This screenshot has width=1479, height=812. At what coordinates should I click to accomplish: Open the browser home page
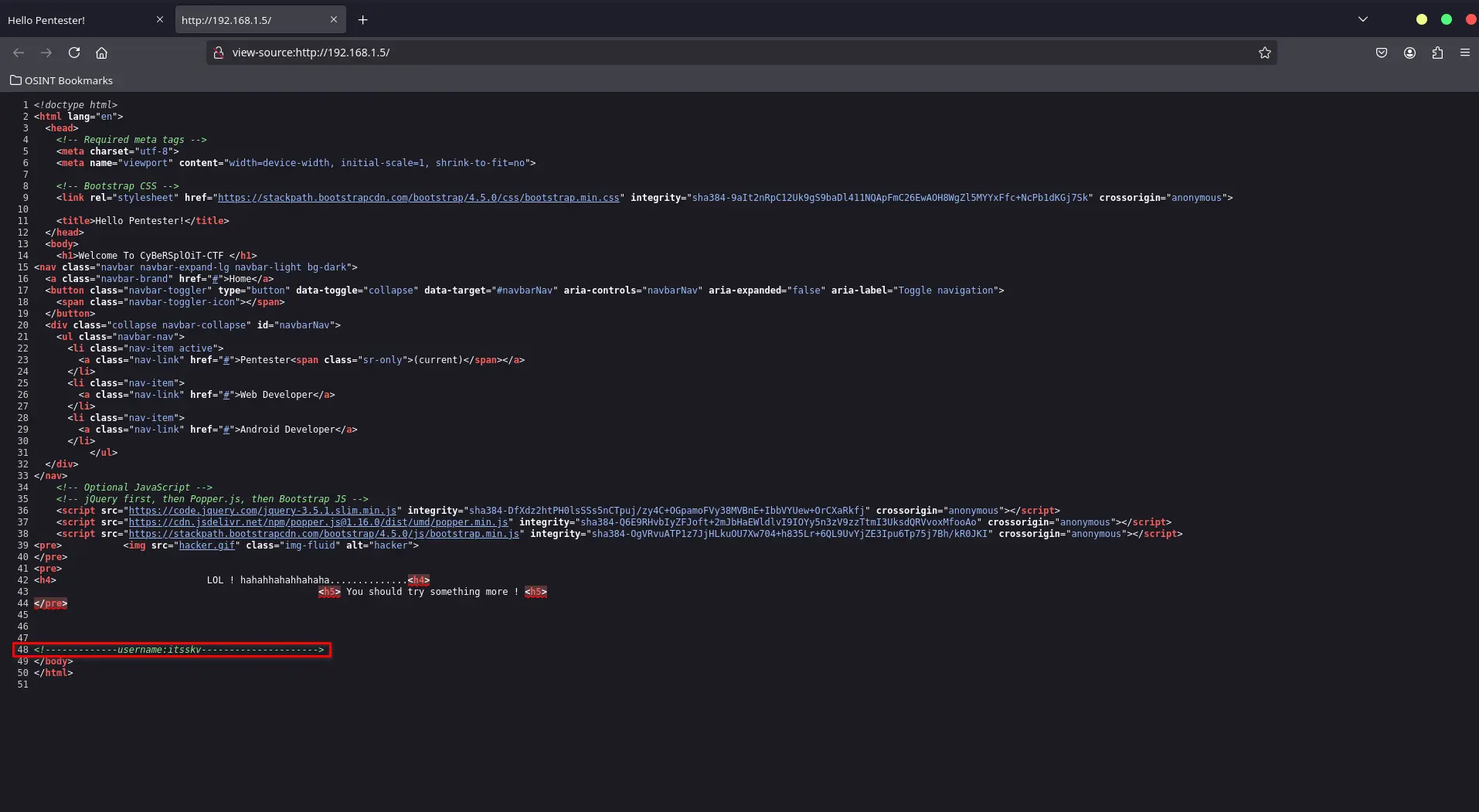tap(101, 53)
